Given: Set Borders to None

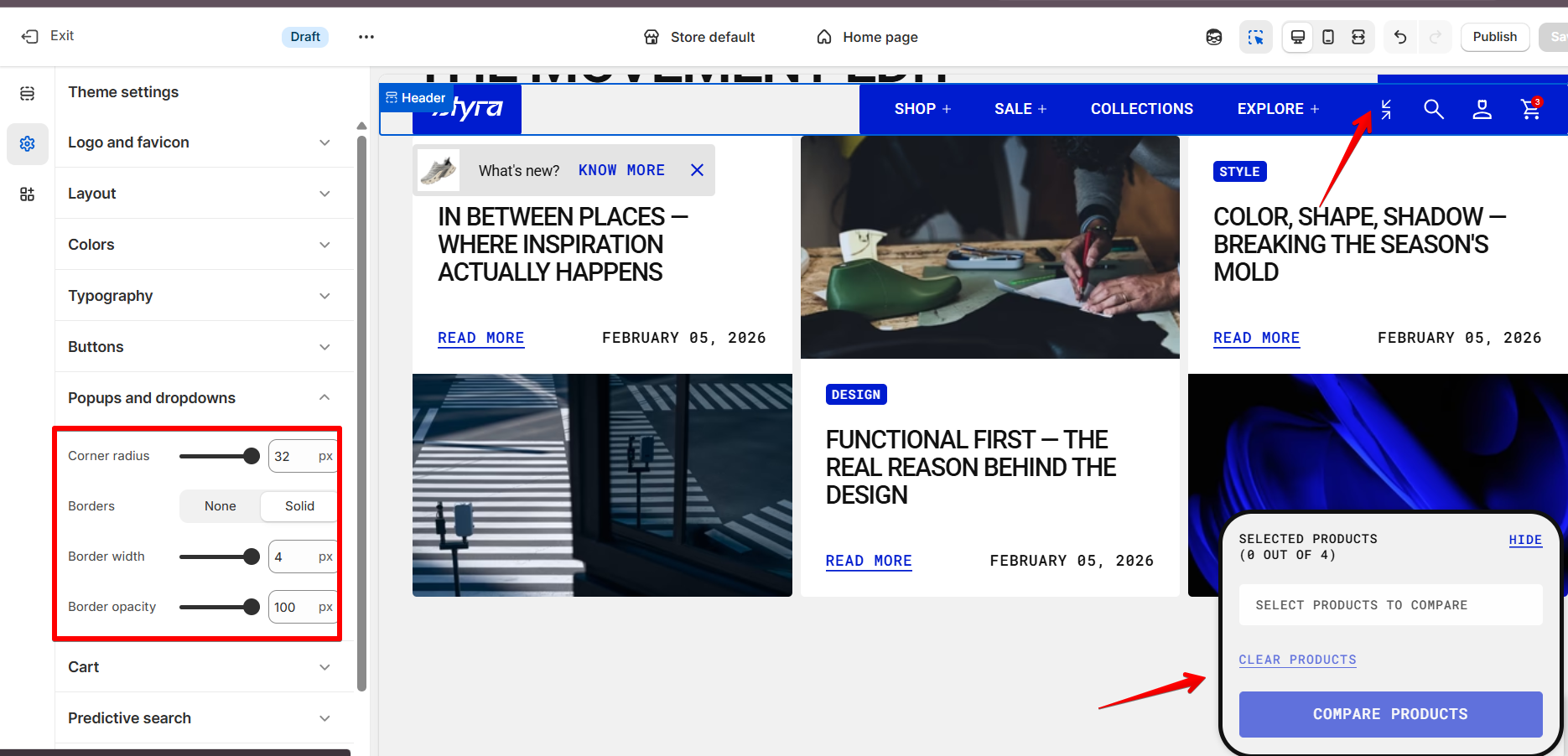Looking at the screenshot, I should click(x=221, y=506).
